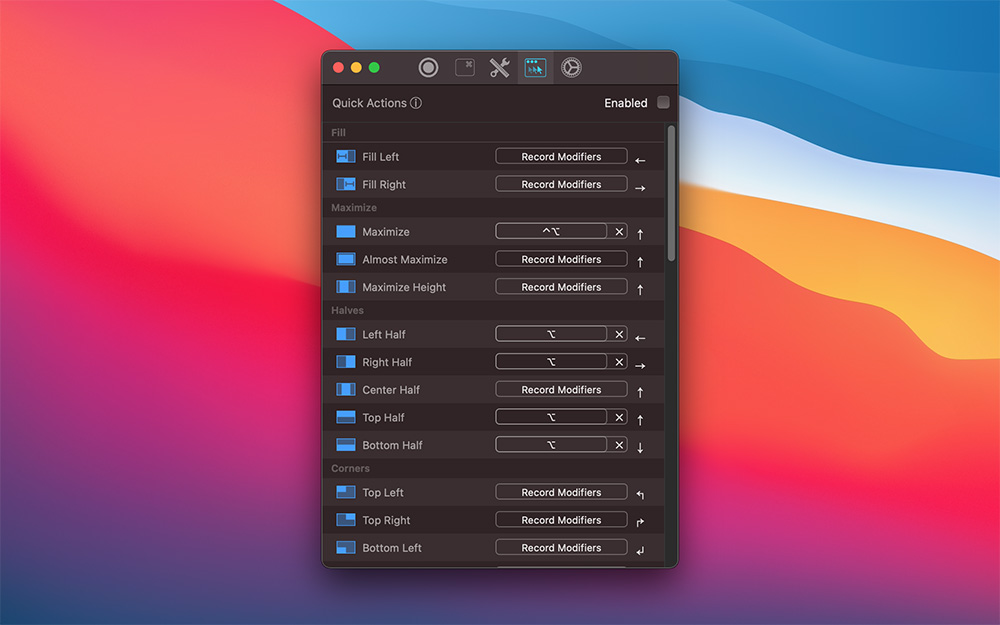Click the Right Half modifier shortcut field
Image resolution: width=1000 pixels, height=625 pixels.
coord(551,362)
